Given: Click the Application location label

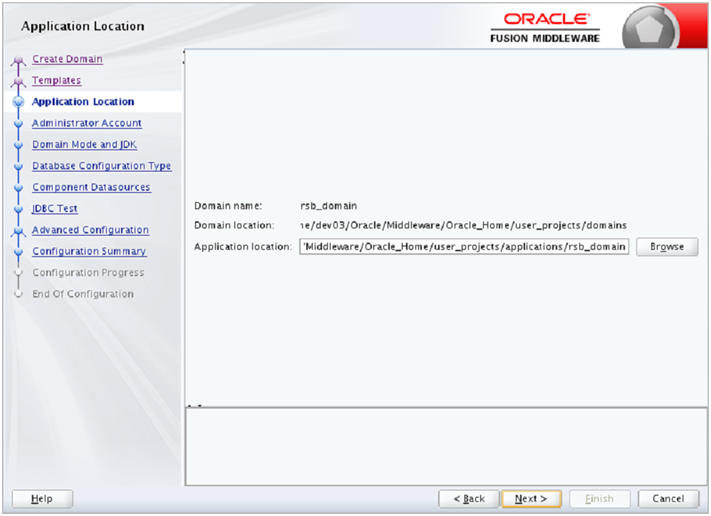Looking at the screenshot, I should point(243,247).
